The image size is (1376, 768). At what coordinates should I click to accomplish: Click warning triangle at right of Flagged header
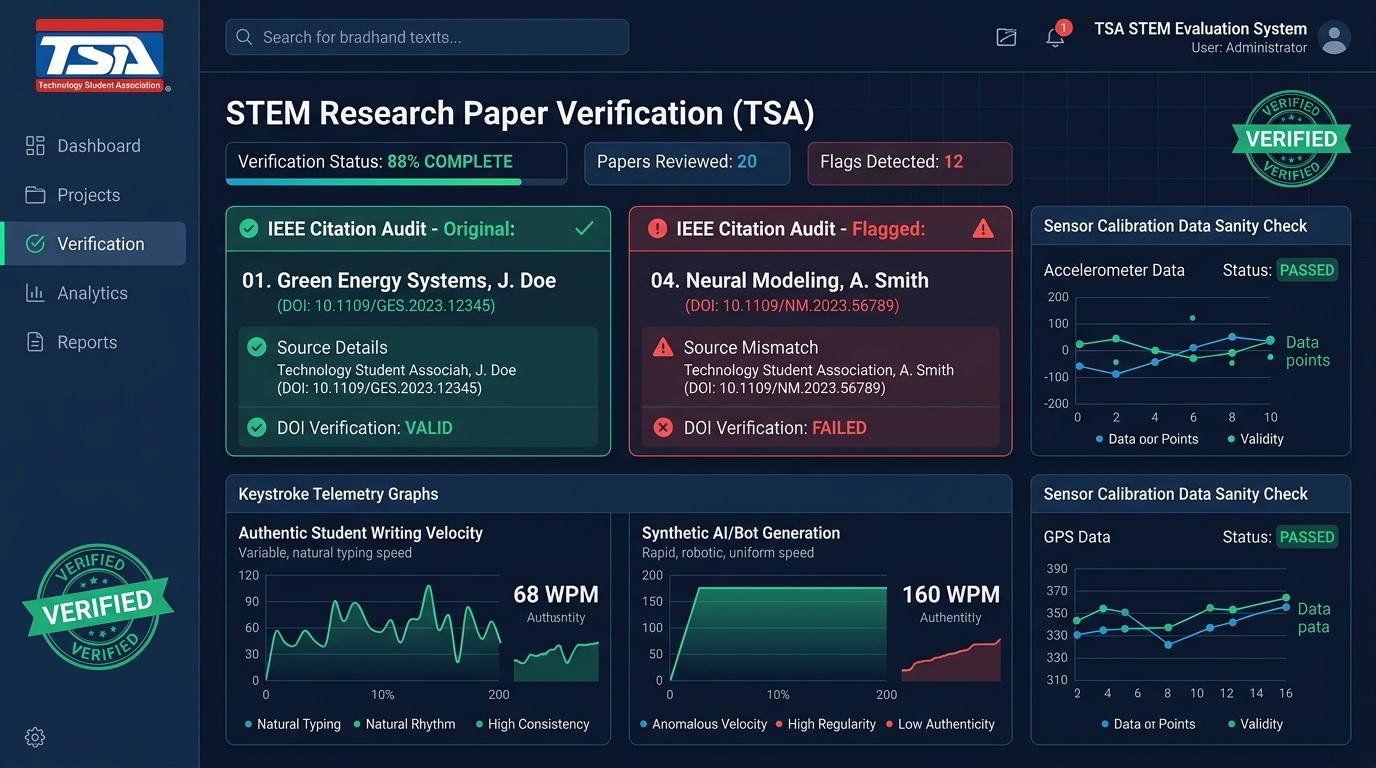[x=983, y=229]
